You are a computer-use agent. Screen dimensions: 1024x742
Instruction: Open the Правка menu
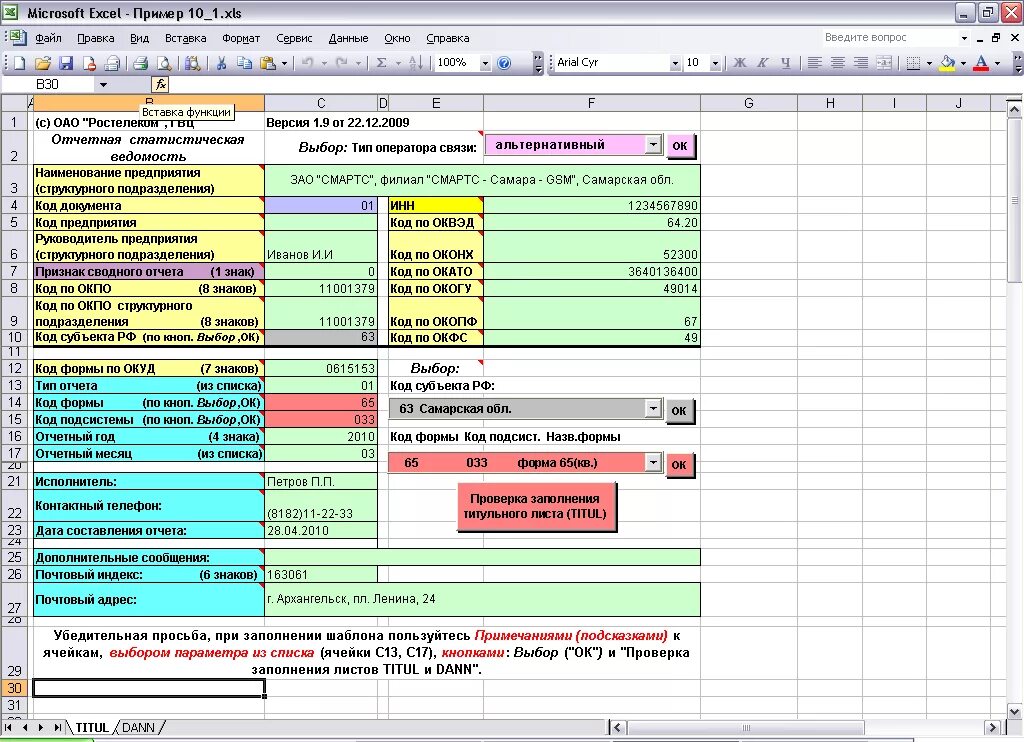(x=95, y=39)
